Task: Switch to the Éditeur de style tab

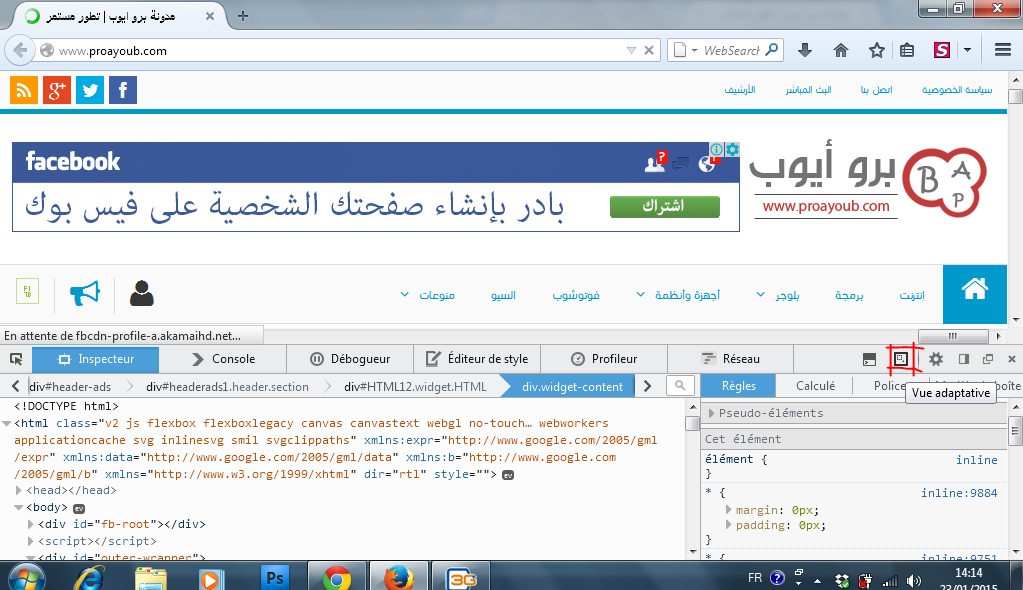Action: (x=478, y=359)
